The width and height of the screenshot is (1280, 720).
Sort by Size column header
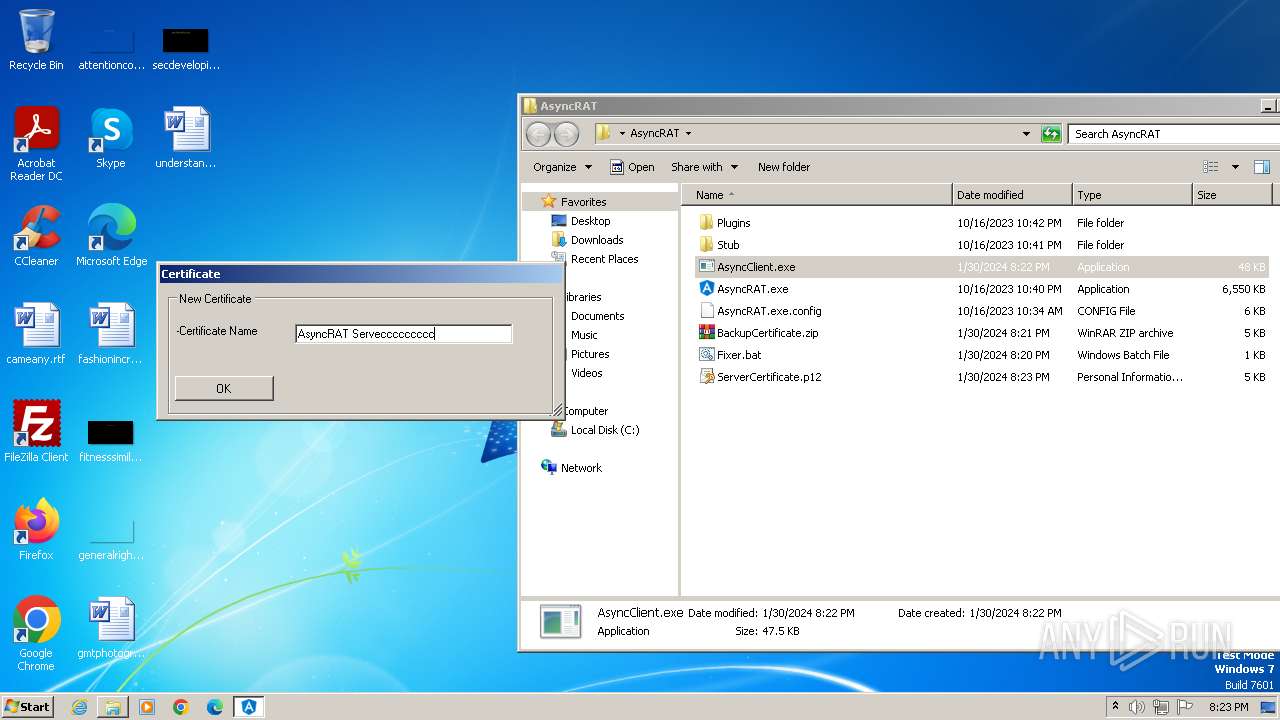1232,195
